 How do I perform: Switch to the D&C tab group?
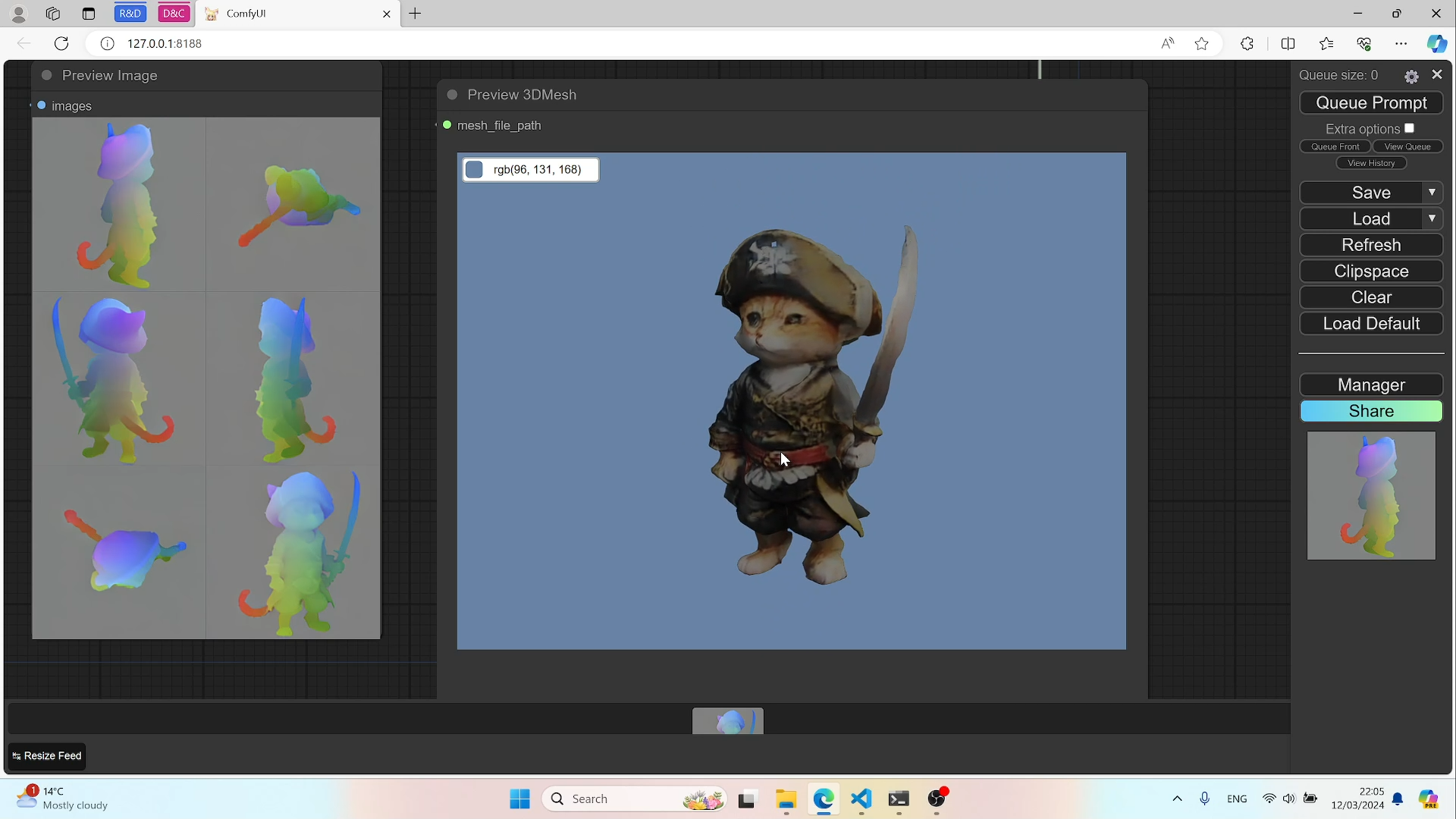[x=174, y=14]
